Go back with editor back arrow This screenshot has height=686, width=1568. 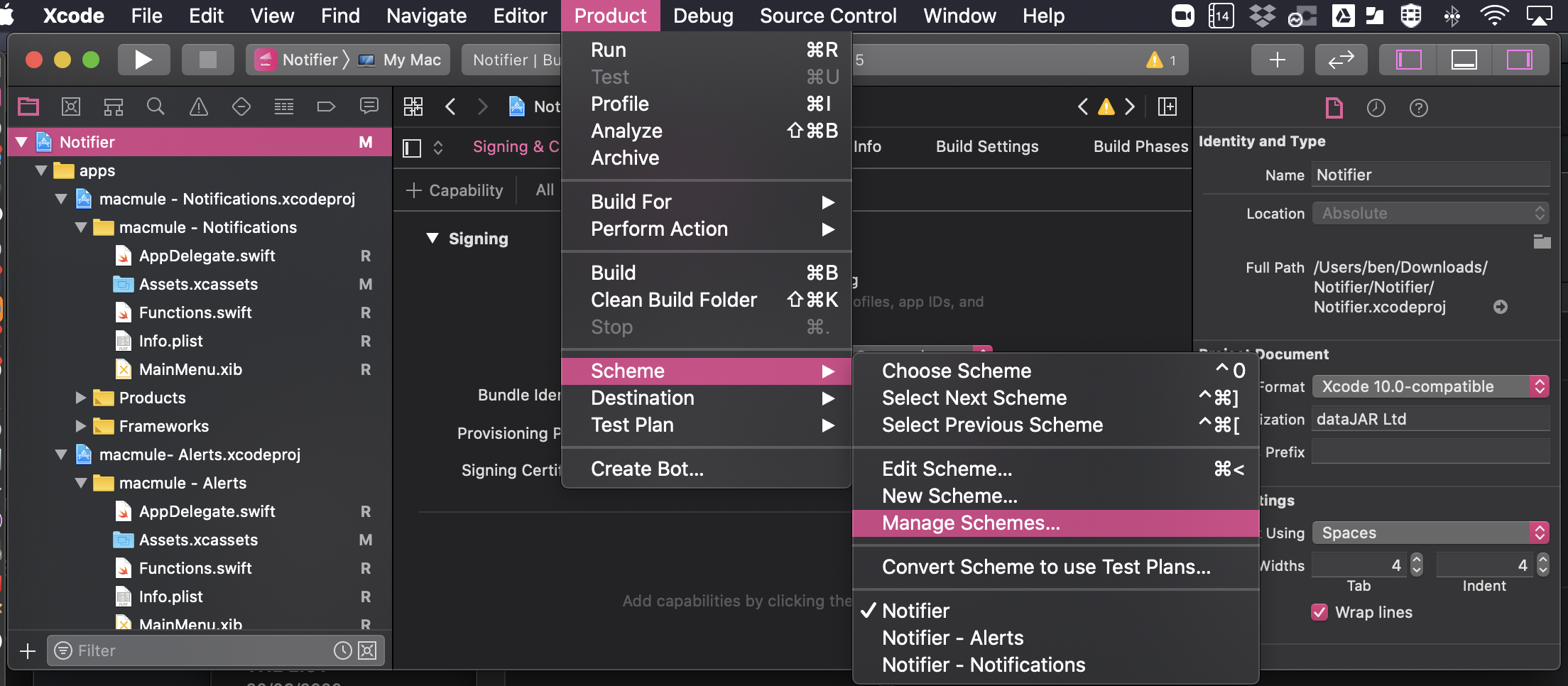(450, 107)
